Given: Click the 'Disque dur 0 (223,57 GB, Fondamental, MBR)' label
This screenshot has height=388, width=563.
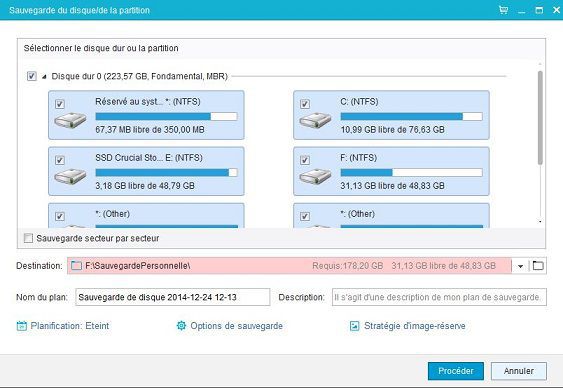Looking at the screenshot, I should pyautogui.click(x=140, y=76).
